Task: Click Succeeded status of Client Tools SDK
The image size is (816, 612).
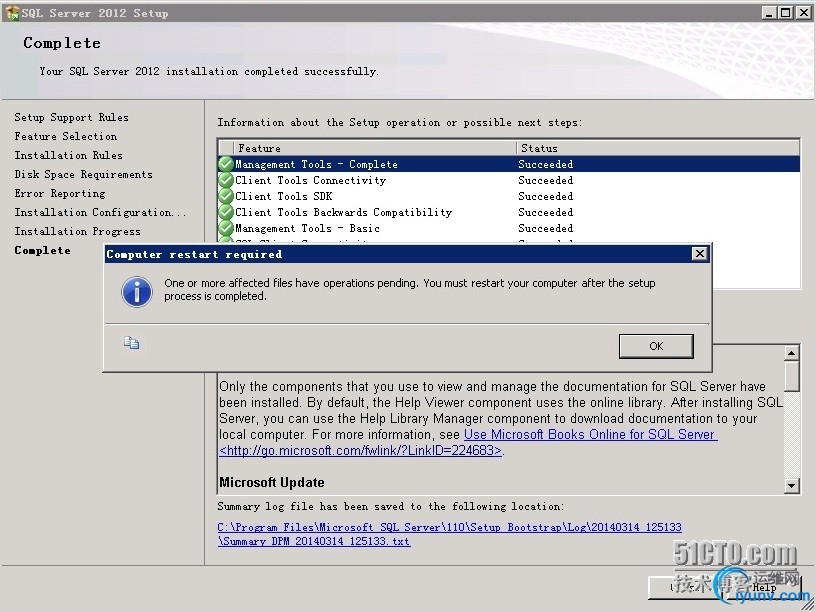Action: (x=545, y=196)
